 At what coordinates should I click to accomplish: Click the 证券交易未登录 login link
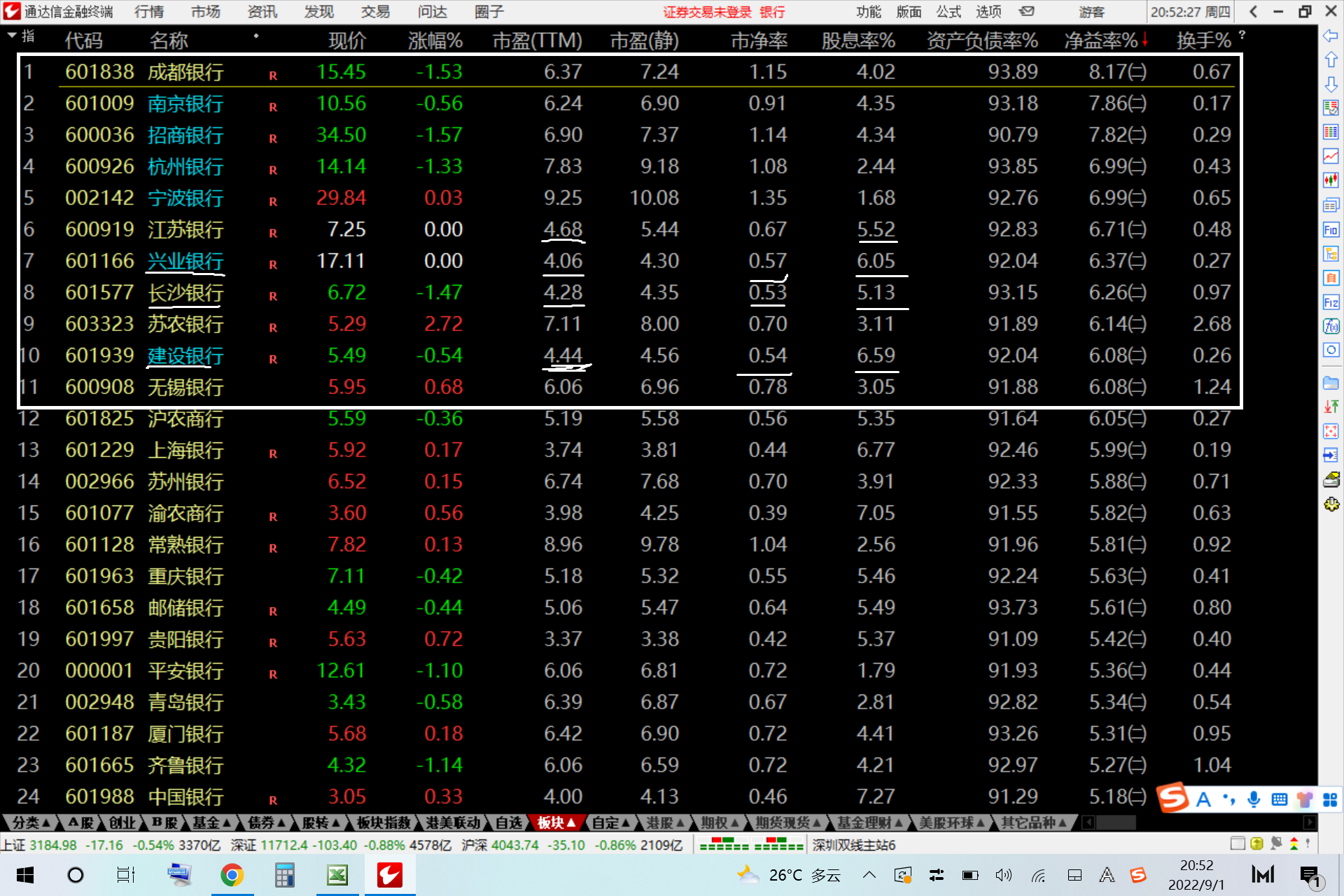[707, 12]
